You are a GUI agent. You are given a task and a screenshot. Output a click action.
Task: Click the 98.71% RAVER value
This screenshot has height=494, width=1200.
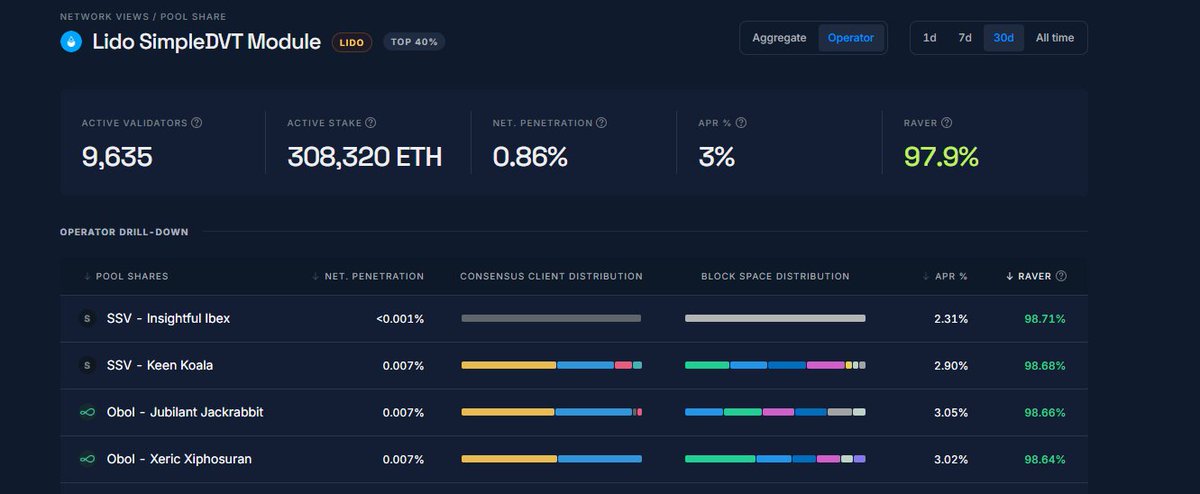[x=1045, y=319]
